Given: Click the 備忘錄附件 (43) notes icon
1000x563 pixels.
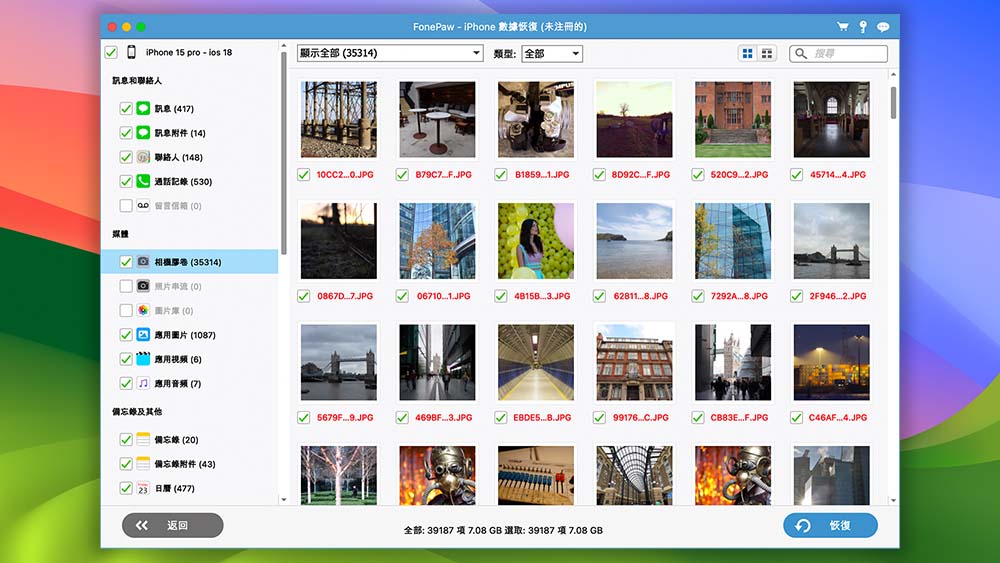Looking at the screenshot, I should click(x=143, y=463).
